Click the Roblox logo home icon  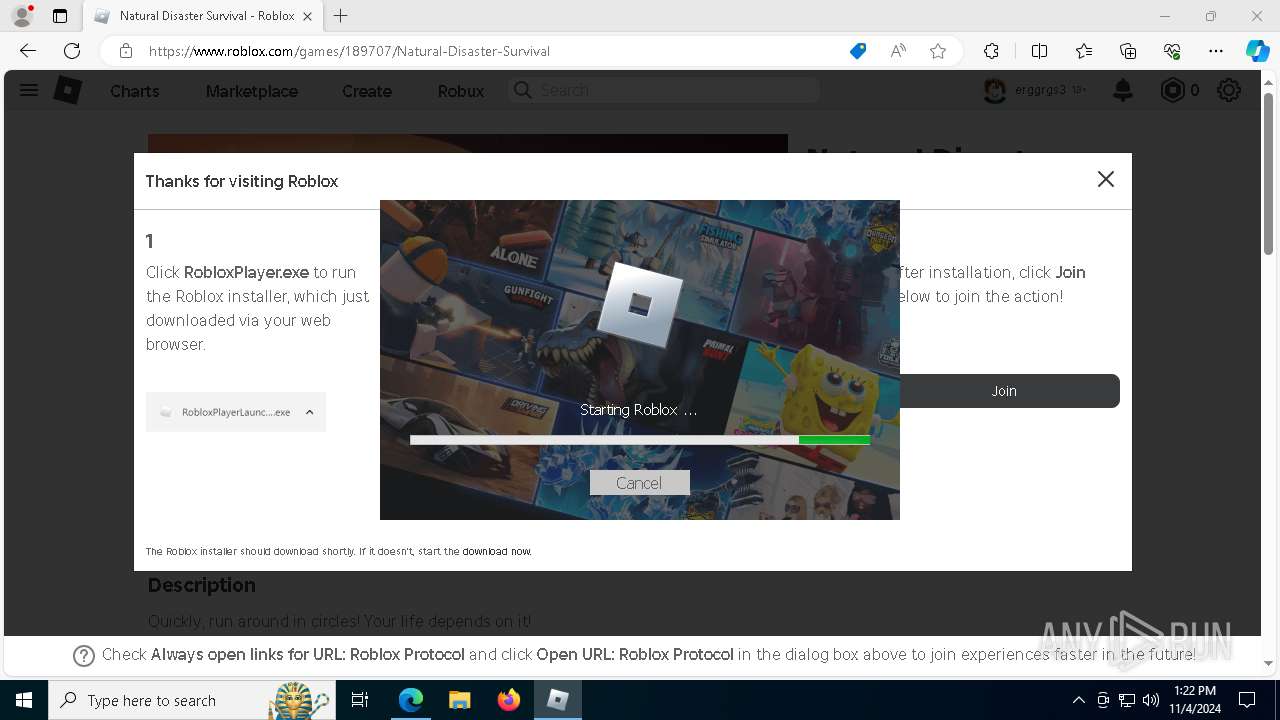click(x=67, y=91)
